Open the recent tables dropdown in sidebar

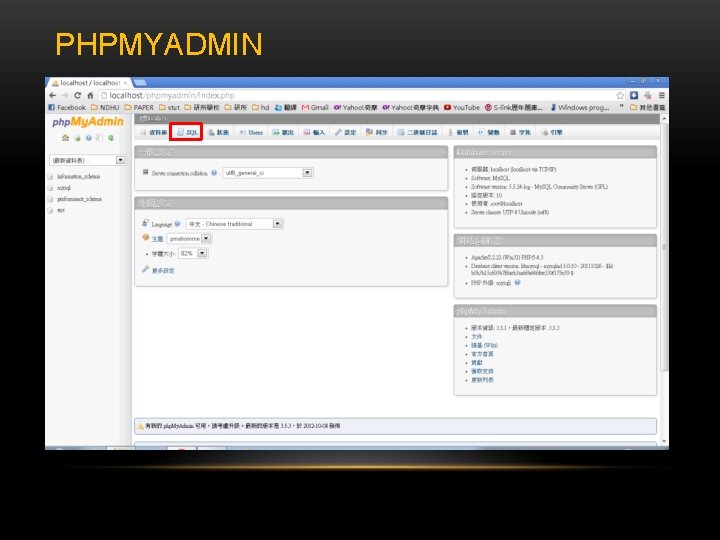pyautogui.click(x=87, y=160)
